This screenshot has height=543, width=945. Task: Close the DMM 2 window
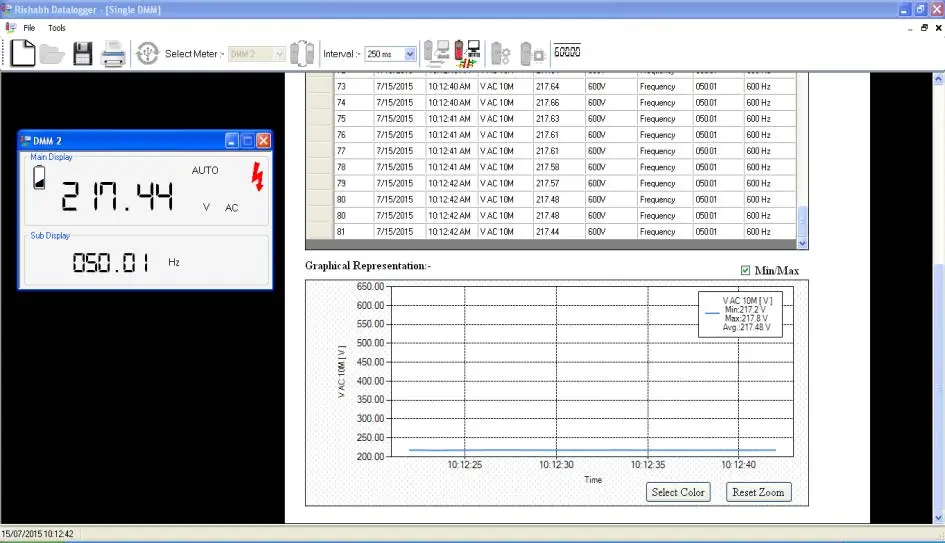tap(263, 141)
